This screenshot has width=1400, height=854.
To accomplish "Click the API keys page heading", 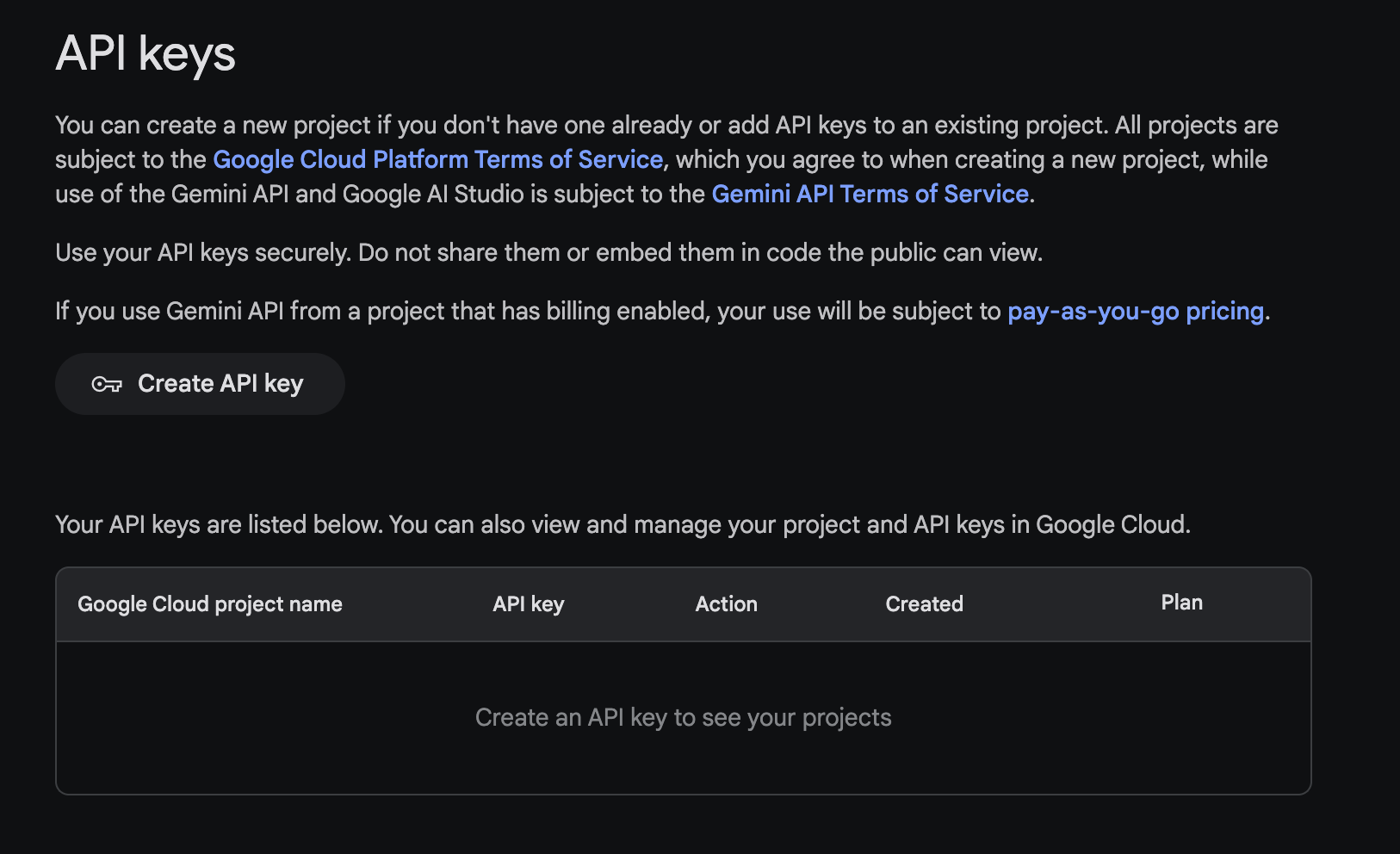I will [x=146, y=54].
